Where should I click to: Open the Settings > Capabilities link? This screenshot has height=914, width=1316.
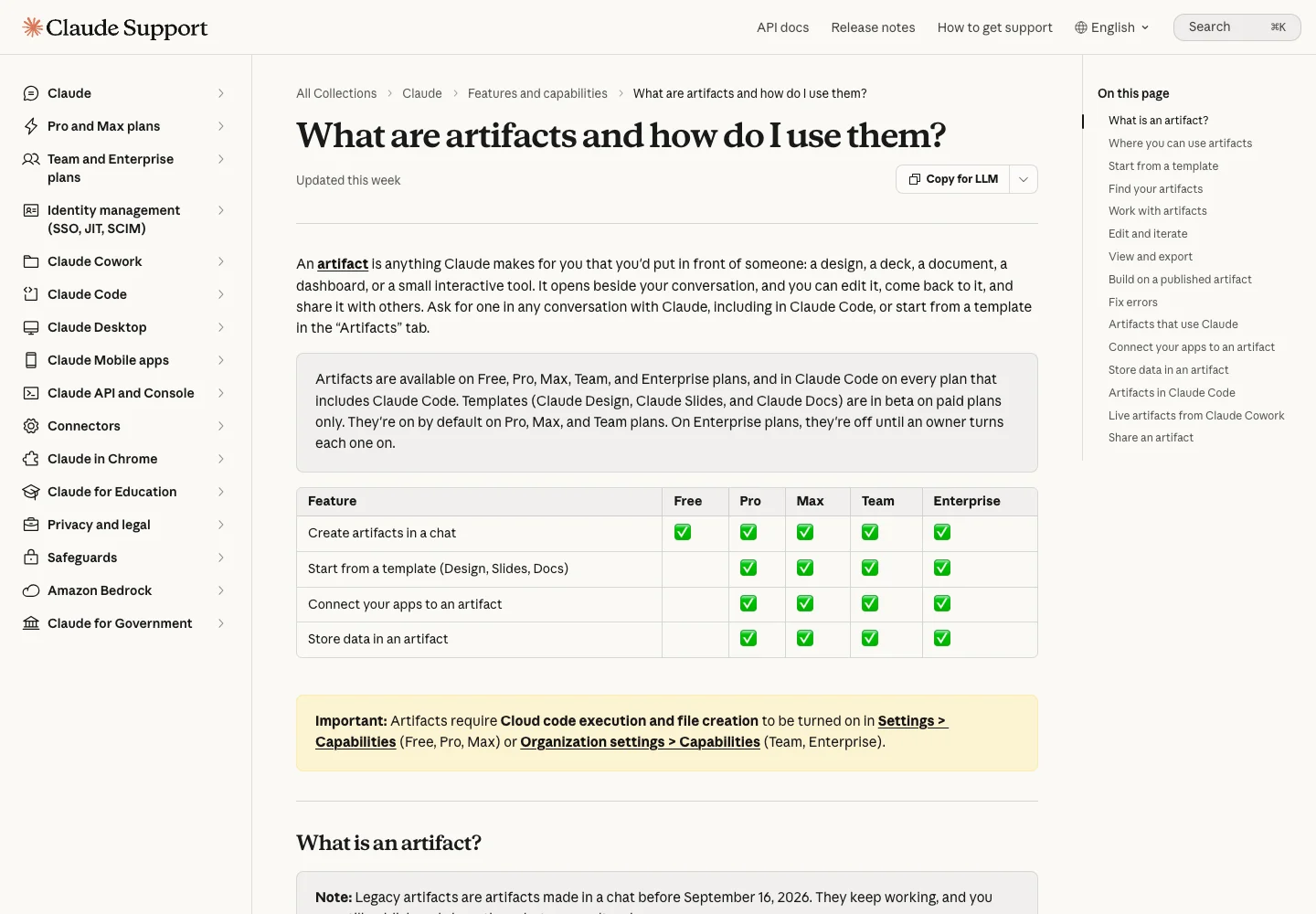pos(631,731)
